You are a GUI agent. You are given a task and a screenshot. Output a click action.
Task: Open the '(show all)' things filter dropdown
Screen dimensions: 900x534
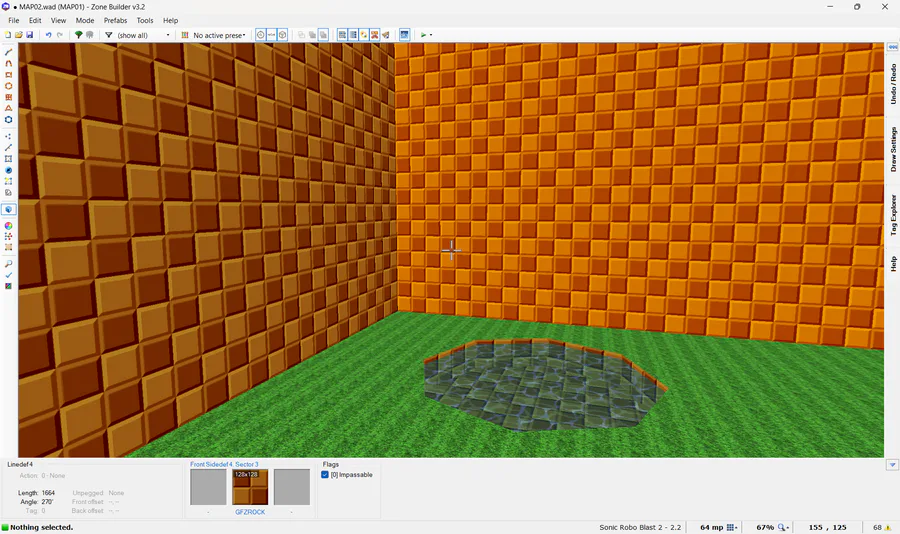tap(144, 35)
